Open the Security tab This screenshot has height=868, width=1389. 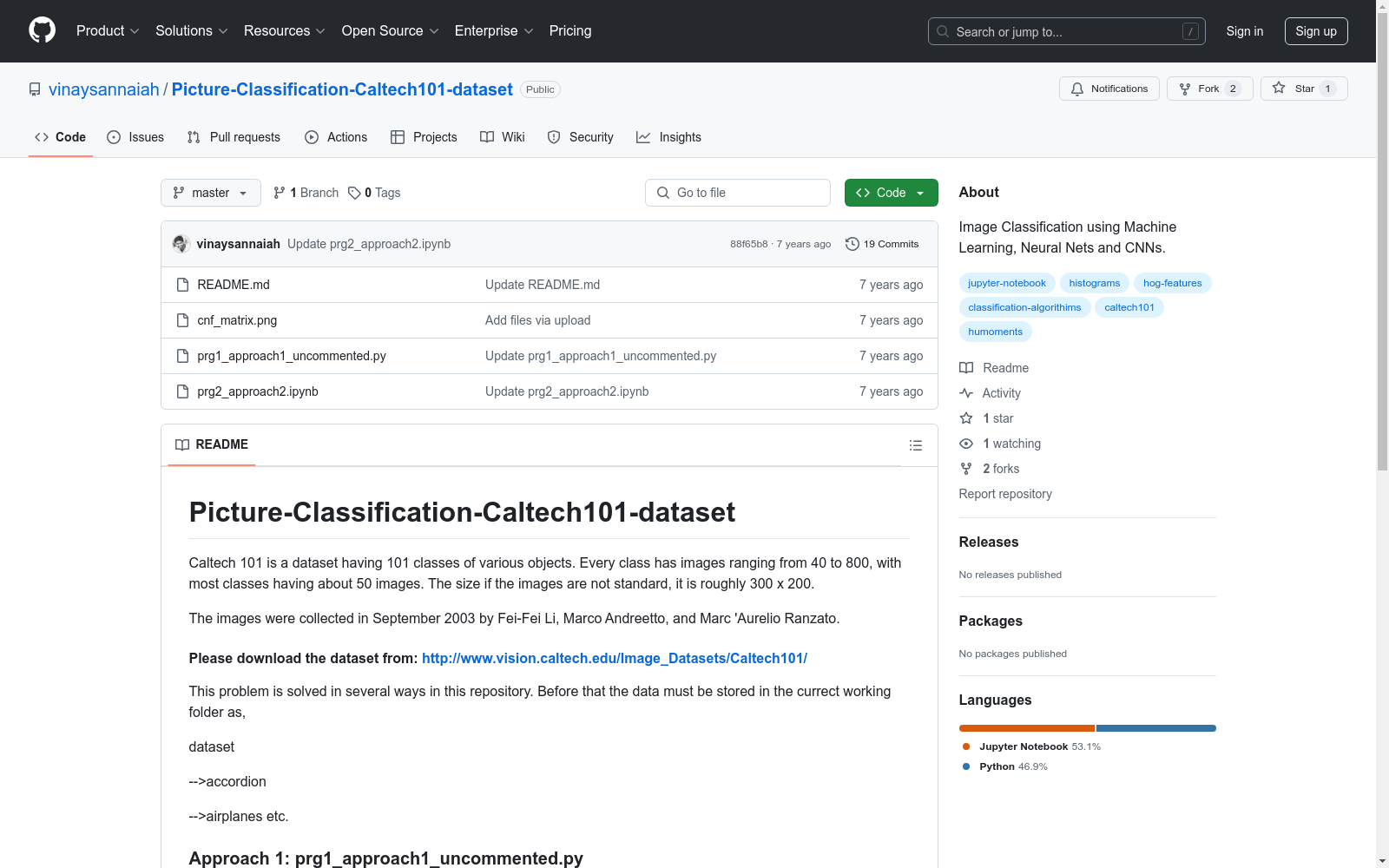[x=581, y=137]
